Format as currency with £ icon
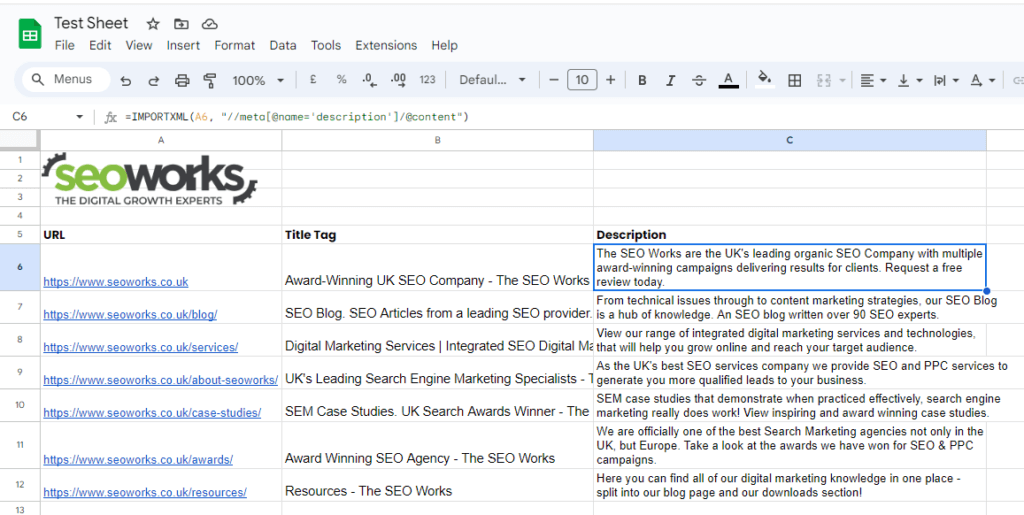 click(x=313, y=80)
